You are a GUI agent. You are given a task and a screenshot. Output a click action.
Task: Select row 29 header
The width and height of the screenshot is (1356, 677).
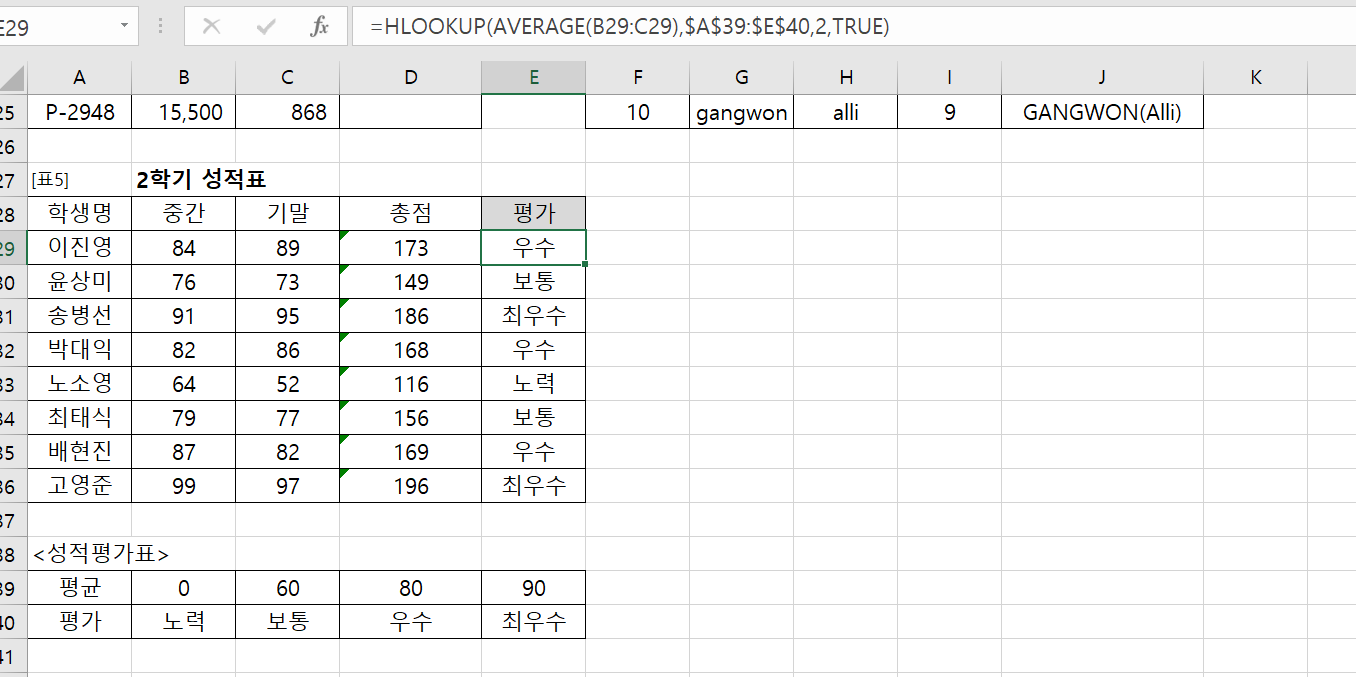[12, 248]
